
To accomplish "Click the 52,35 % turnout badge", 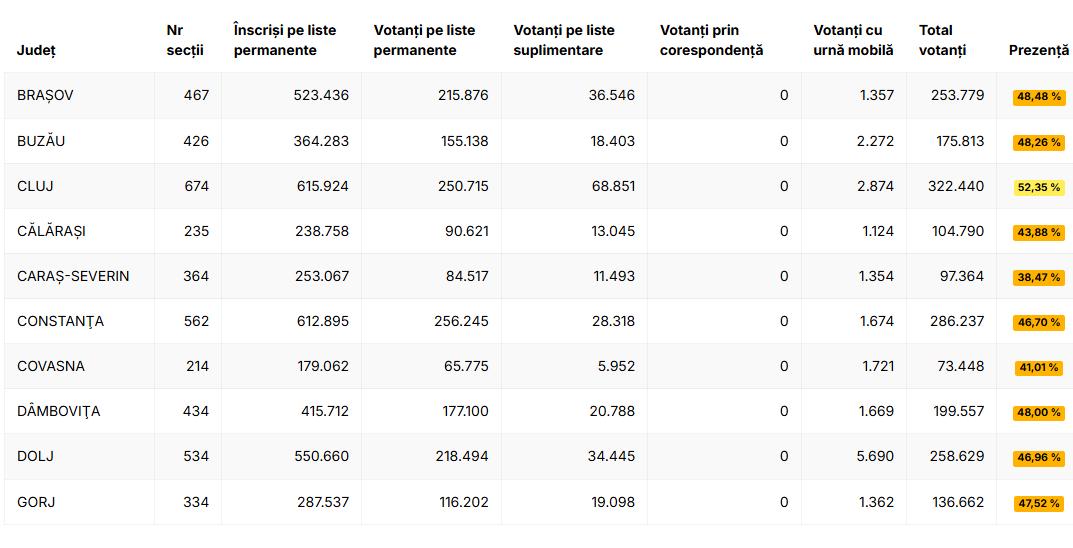I will pos(1038,187).
